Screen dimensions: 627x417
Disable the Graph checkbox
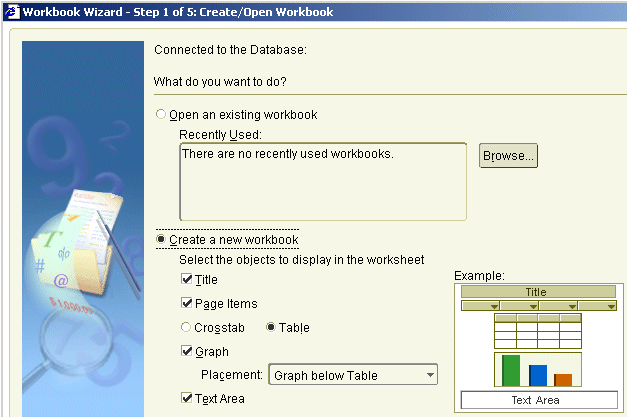[186, 351]
